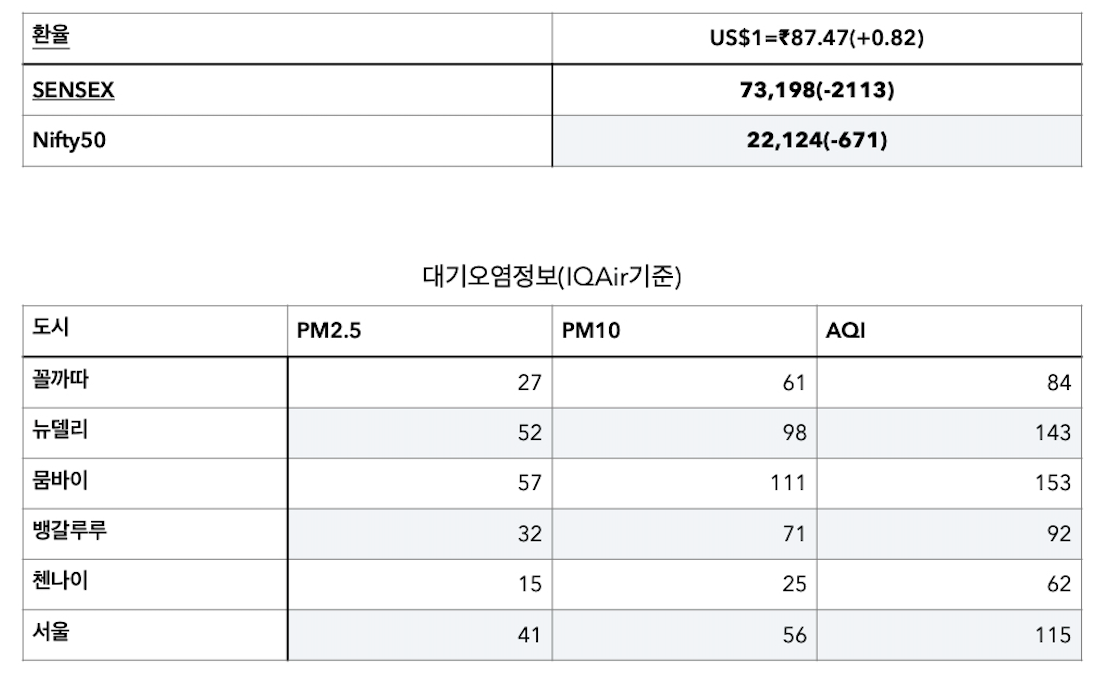1108x692 pixels.
Task: Select the 73,198(-2113) SENSEX value
Action: [817, 90]
